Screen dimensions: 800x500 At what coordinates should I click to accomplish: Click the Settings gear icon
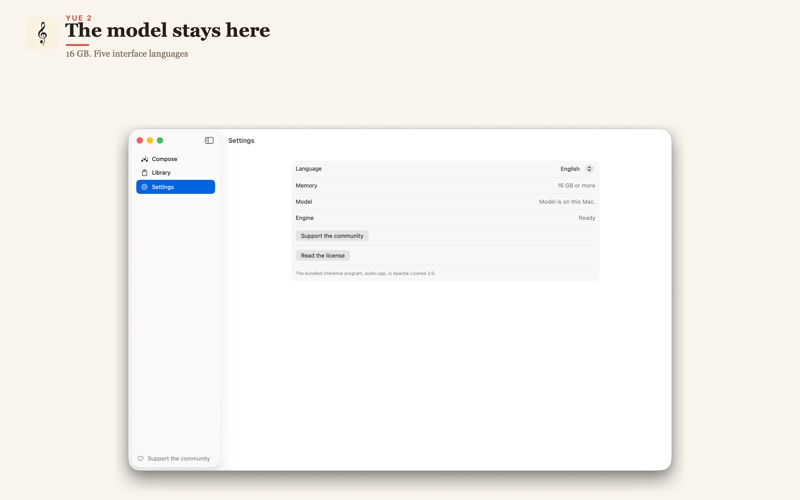(144, 187)
